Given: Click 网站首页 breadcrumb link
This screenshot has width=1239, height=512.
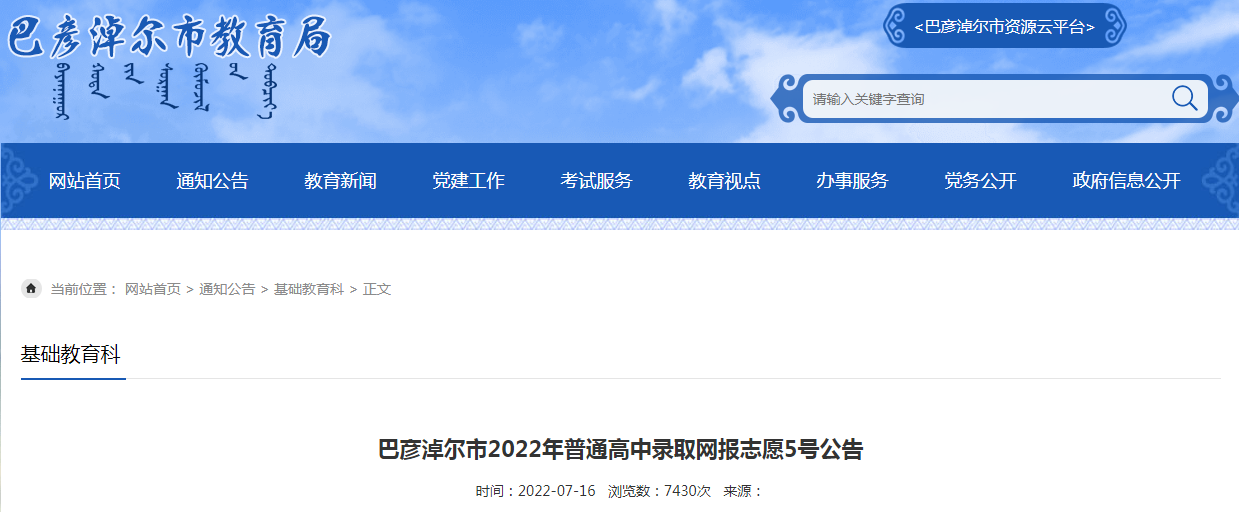Looking at the screenshot, I should click(x=153, y=289).
